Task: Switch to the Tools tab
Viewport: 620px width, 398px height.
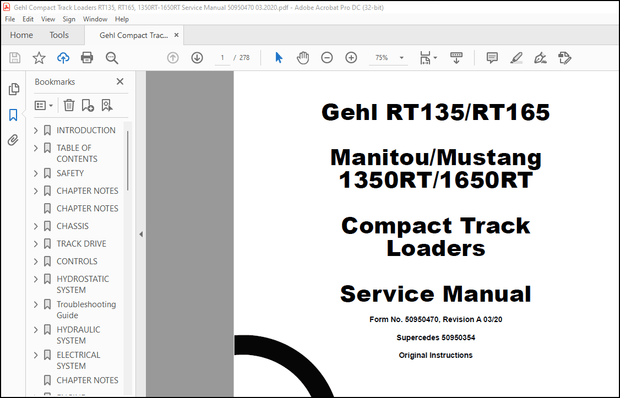Action: (59, 35)
